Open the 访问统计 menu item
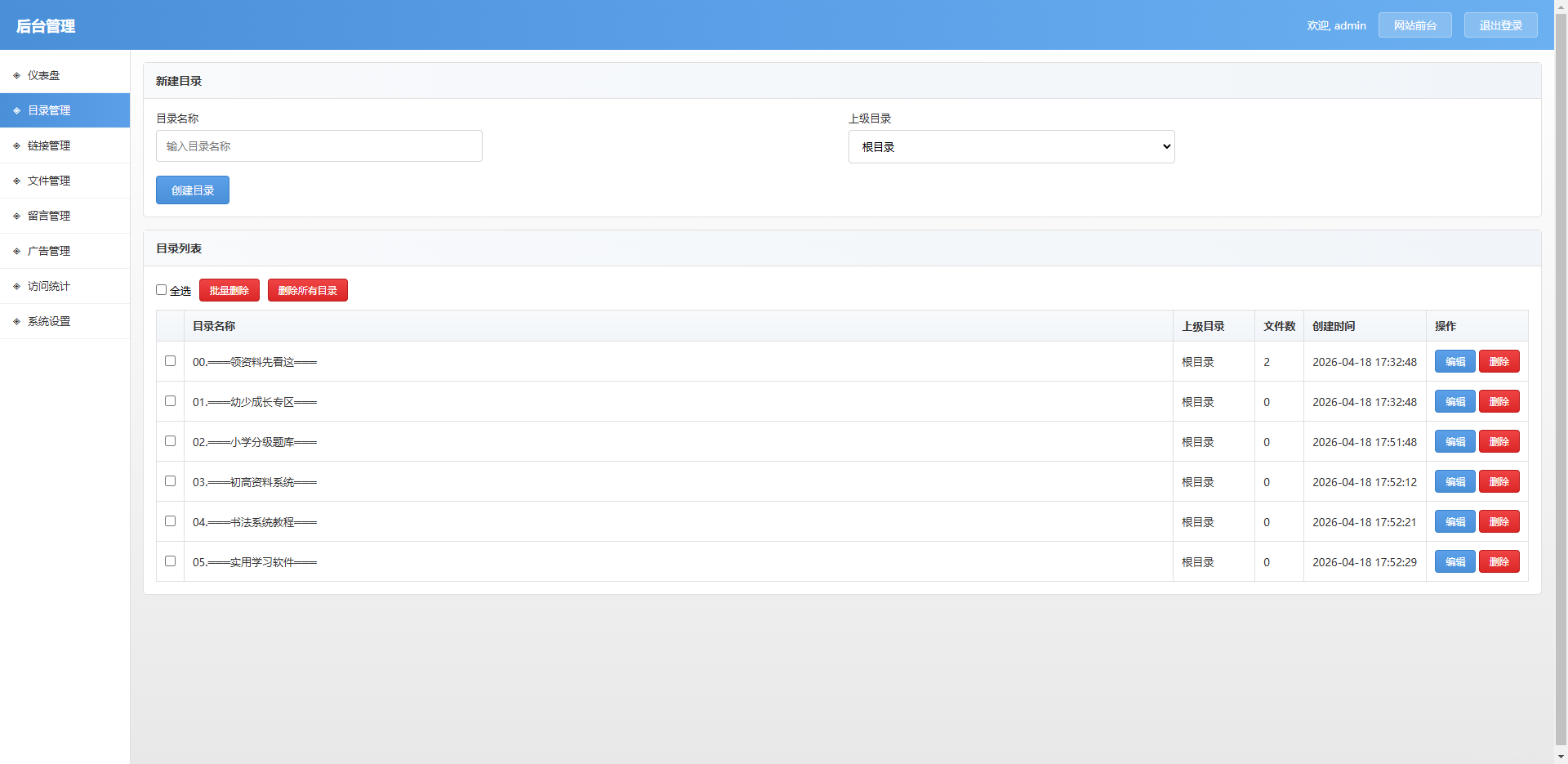This screenshot has height=764, width=1568. pos(49,287)
